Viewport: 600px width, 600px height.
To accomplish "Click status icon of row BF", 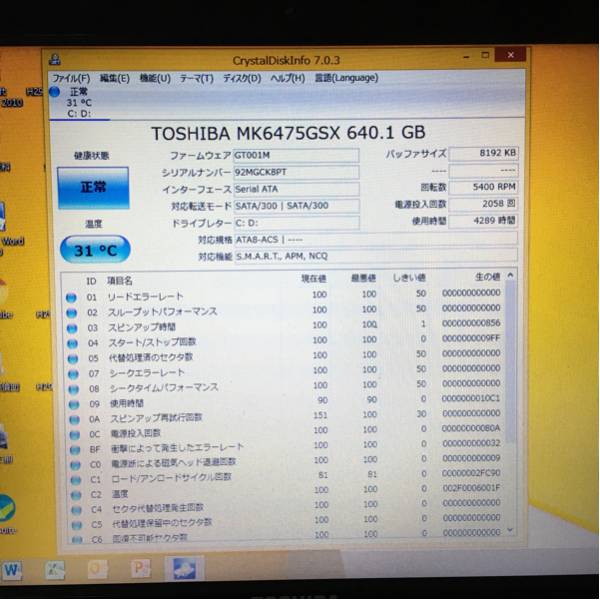I will tap(75, 450).
